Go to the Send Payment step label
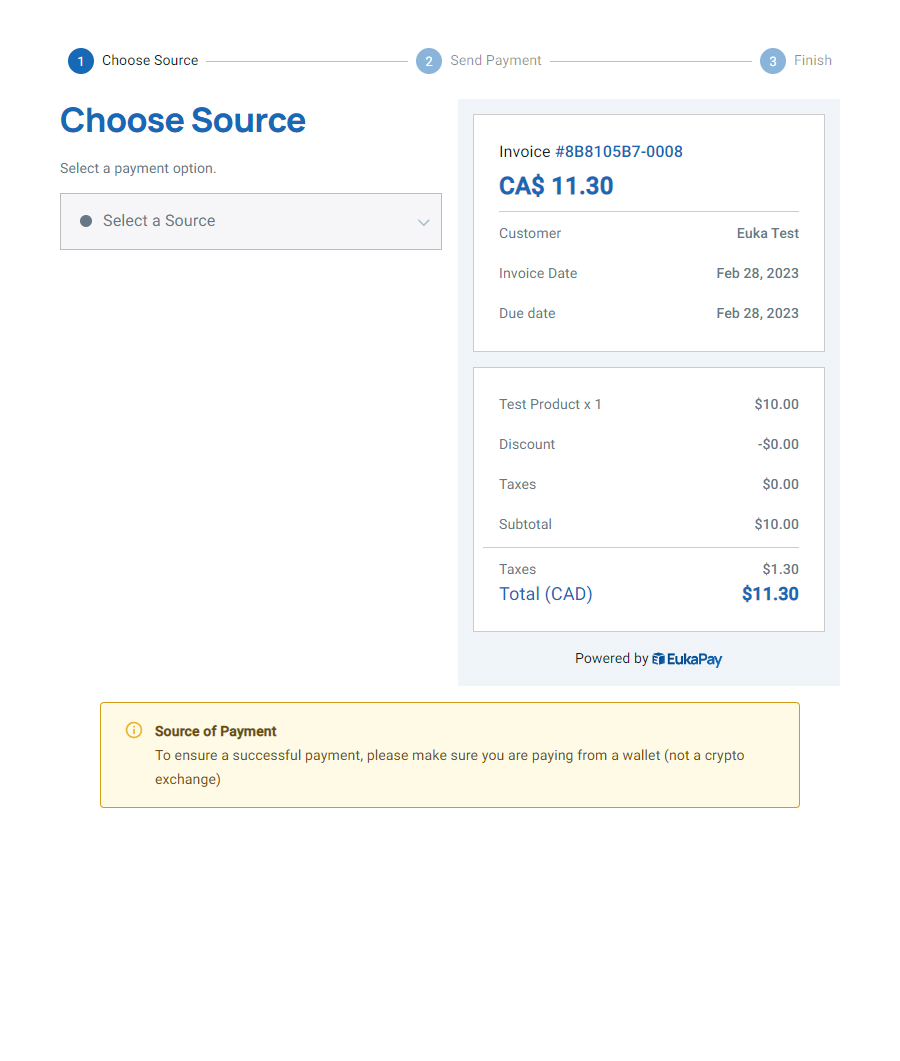This screenshot has width=900, height=1061. coord(495,60)
